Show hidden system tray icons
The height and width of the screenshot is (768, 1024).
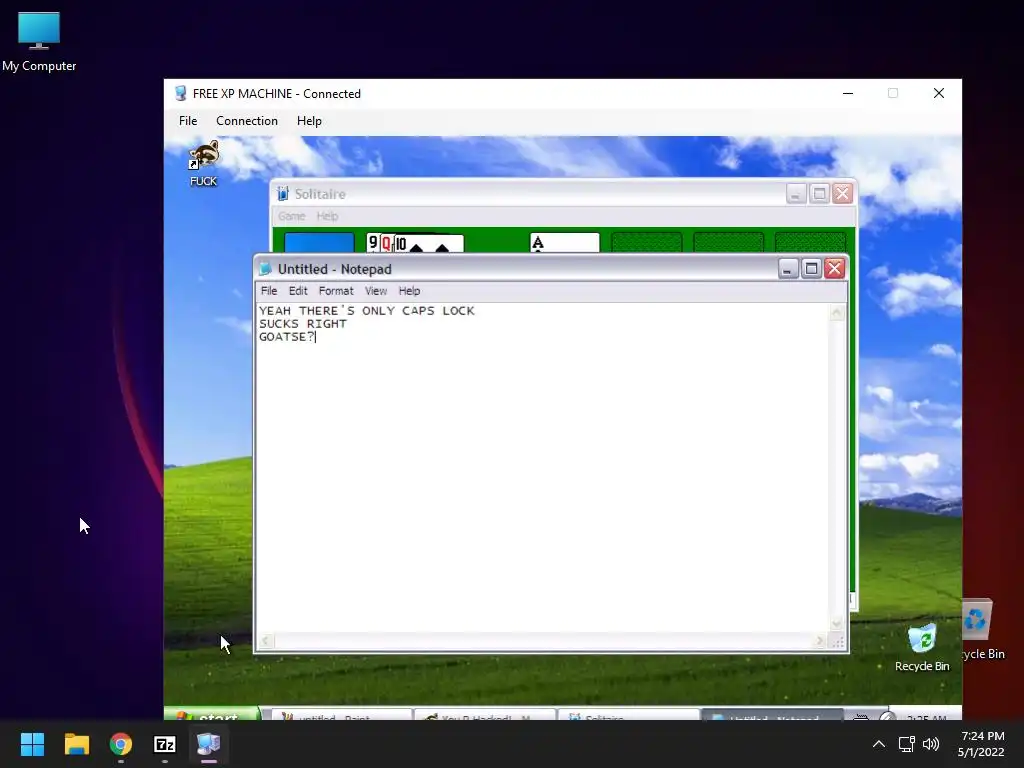click(879, 744)
